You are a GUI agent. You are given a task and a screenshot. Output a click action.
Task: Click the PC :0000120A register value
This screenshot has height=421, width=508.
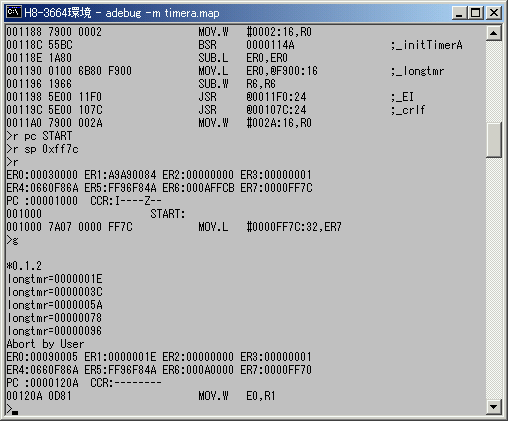point(42,383)
